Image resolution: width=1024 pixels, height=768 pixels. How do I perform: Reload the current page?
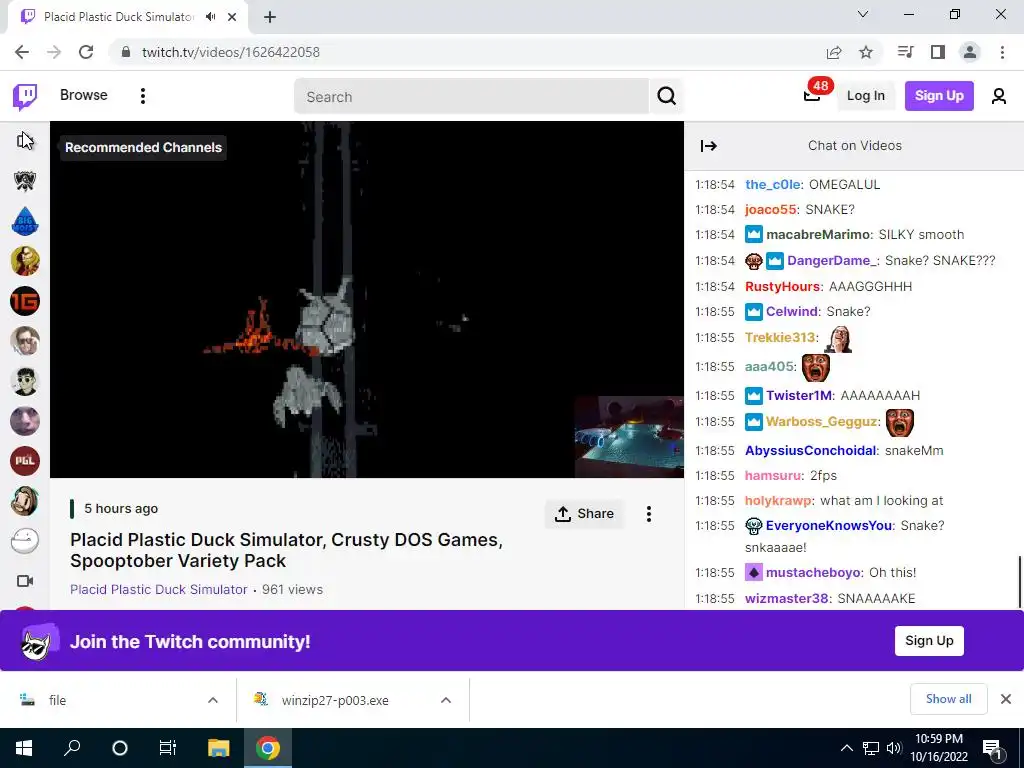point(86,52)
